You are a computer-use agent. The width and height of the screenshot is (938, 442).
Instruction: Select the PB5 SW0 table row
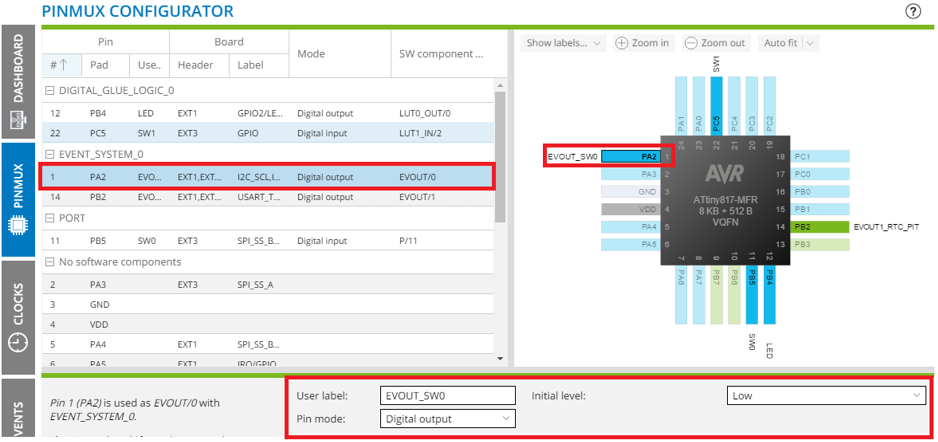(x=268, y=241)
